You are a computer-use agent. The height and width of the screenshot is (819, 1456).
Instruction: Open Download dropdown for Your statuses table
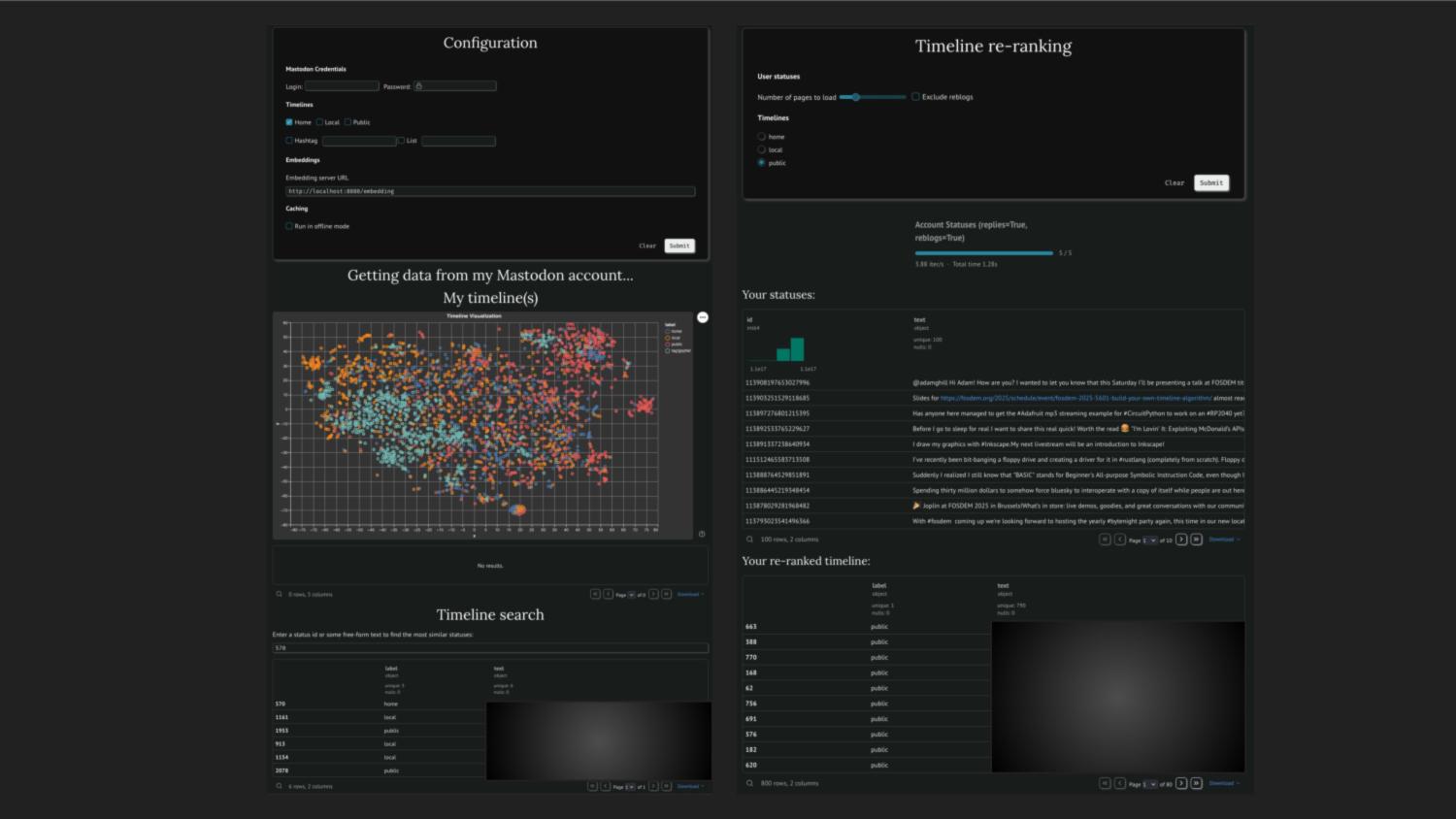pos(1223,540)
